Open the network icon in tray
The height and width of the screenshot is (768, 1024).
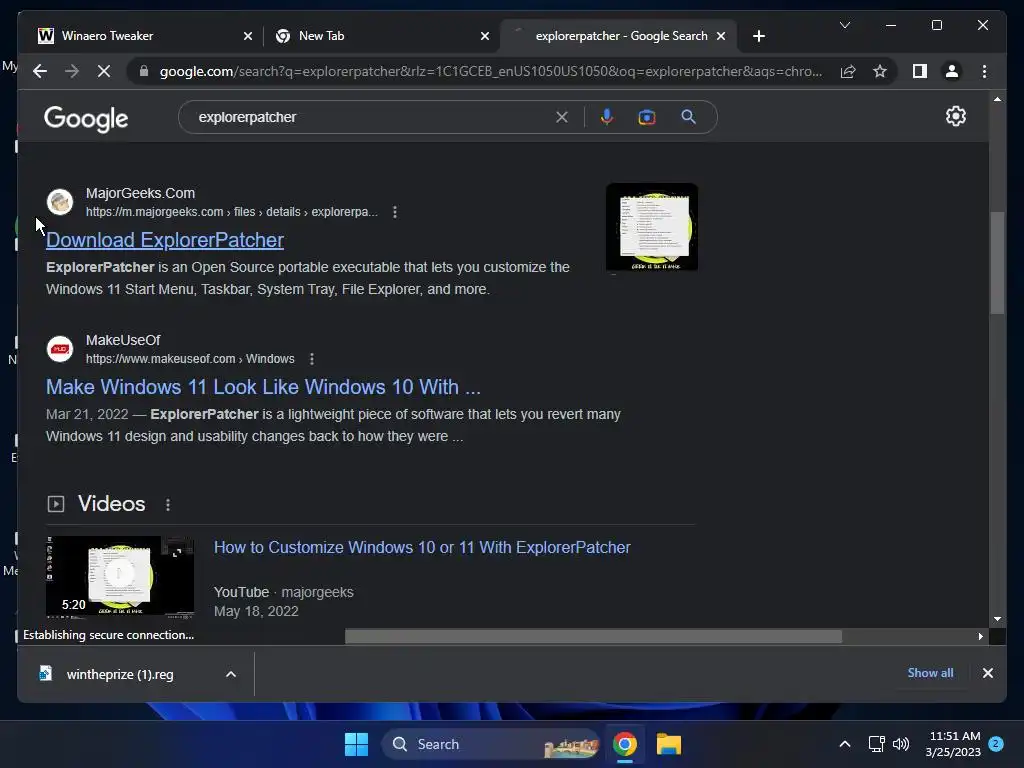876,744
